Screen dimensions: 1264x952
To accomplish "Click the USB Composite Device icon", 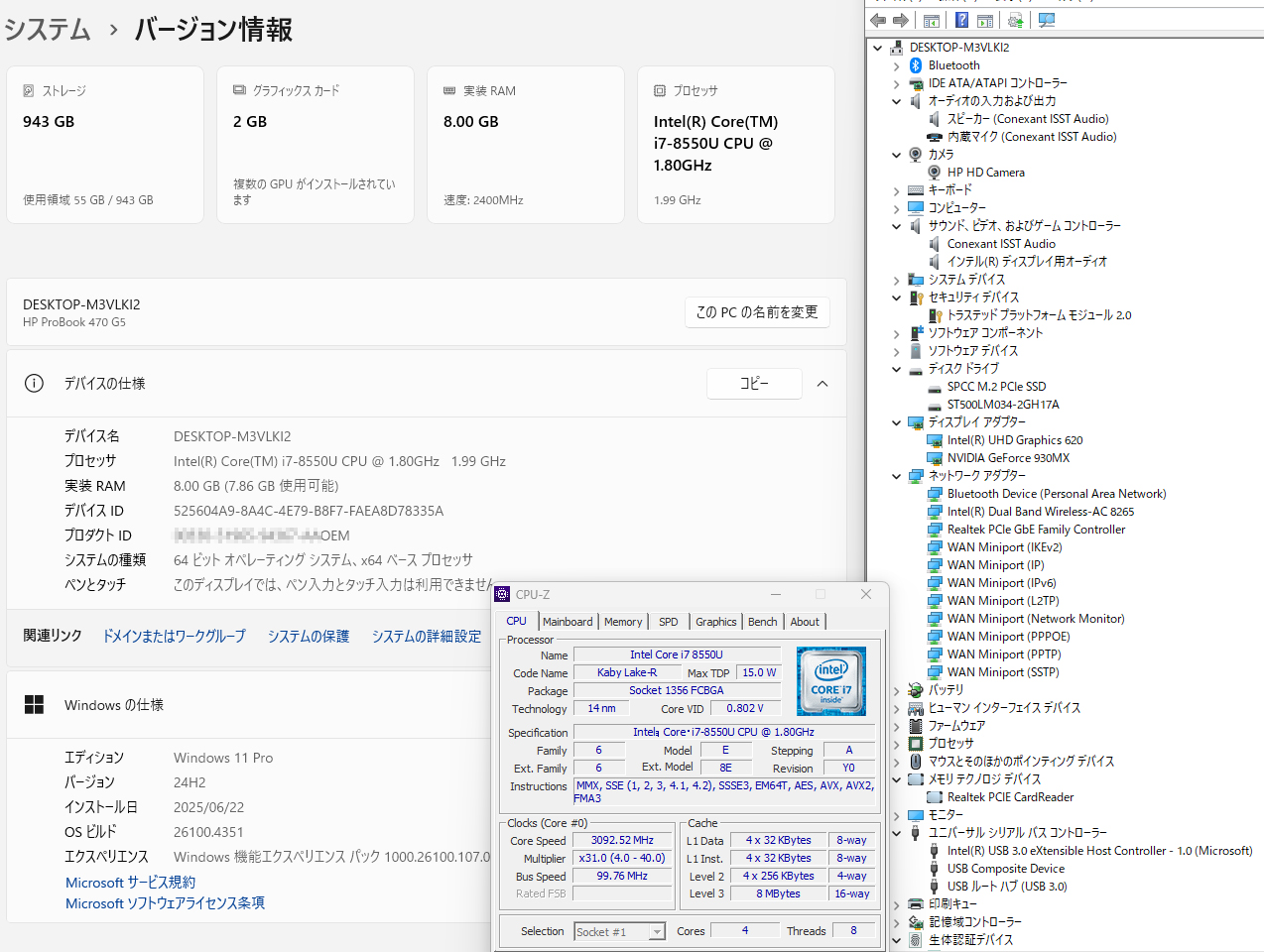I will click(x=935, y=869).
